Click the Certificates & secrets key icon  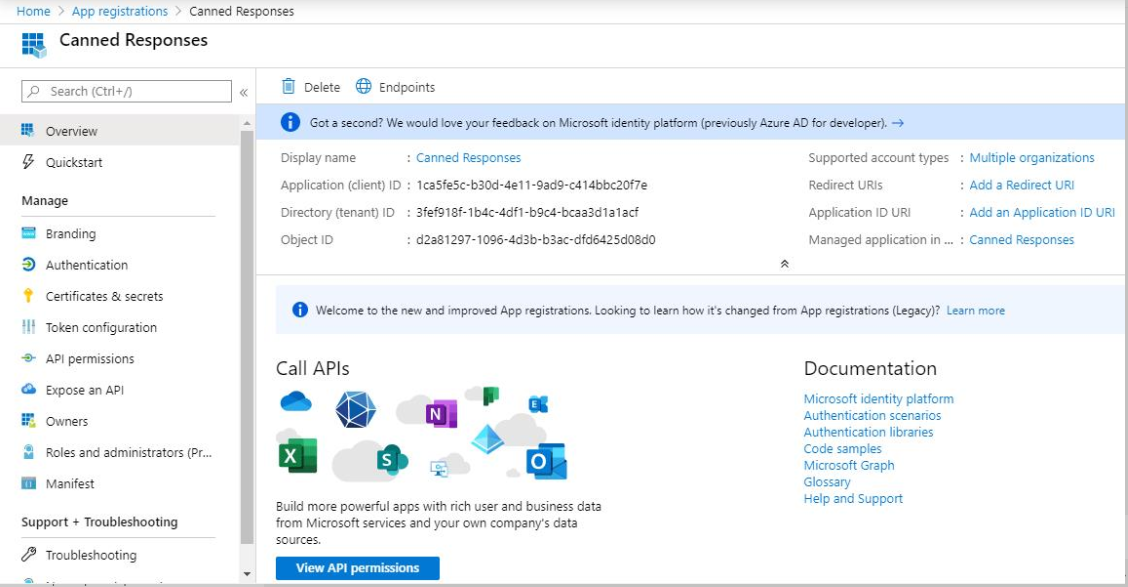coord(28,296)
